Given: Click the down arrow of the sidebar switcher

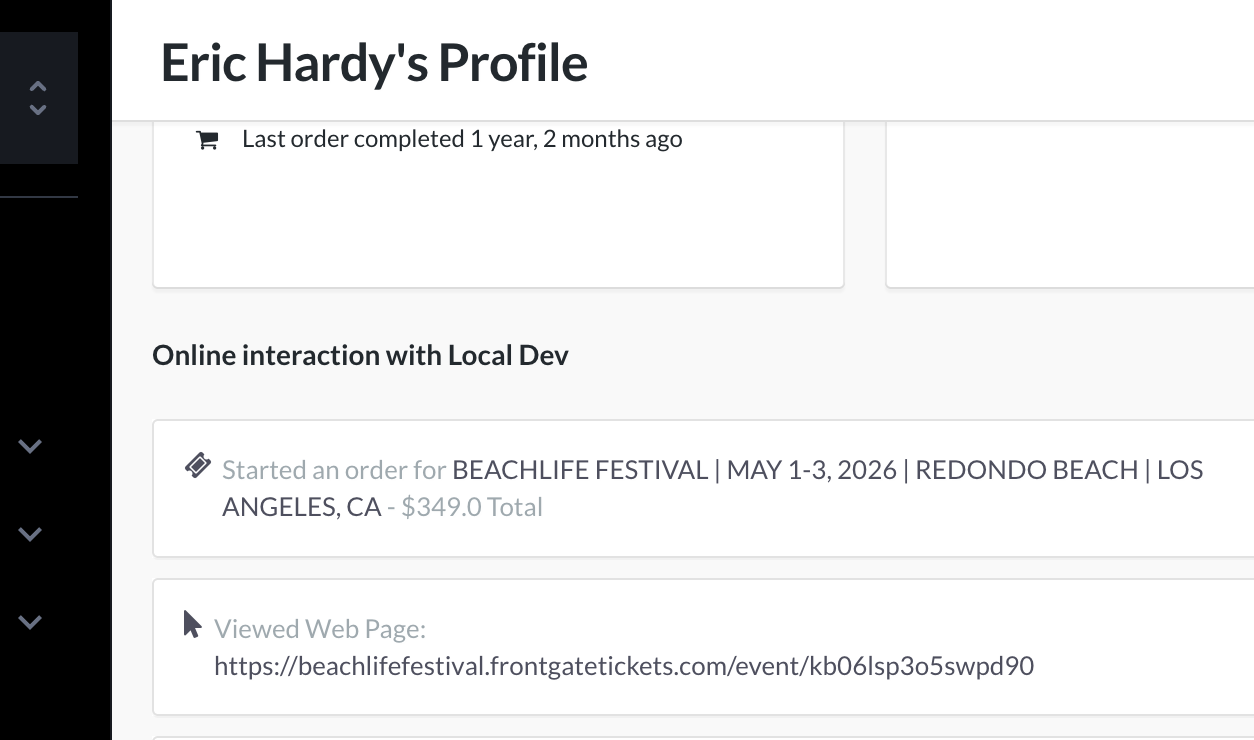Looking at the screenshot, I should tap(38, 109).
